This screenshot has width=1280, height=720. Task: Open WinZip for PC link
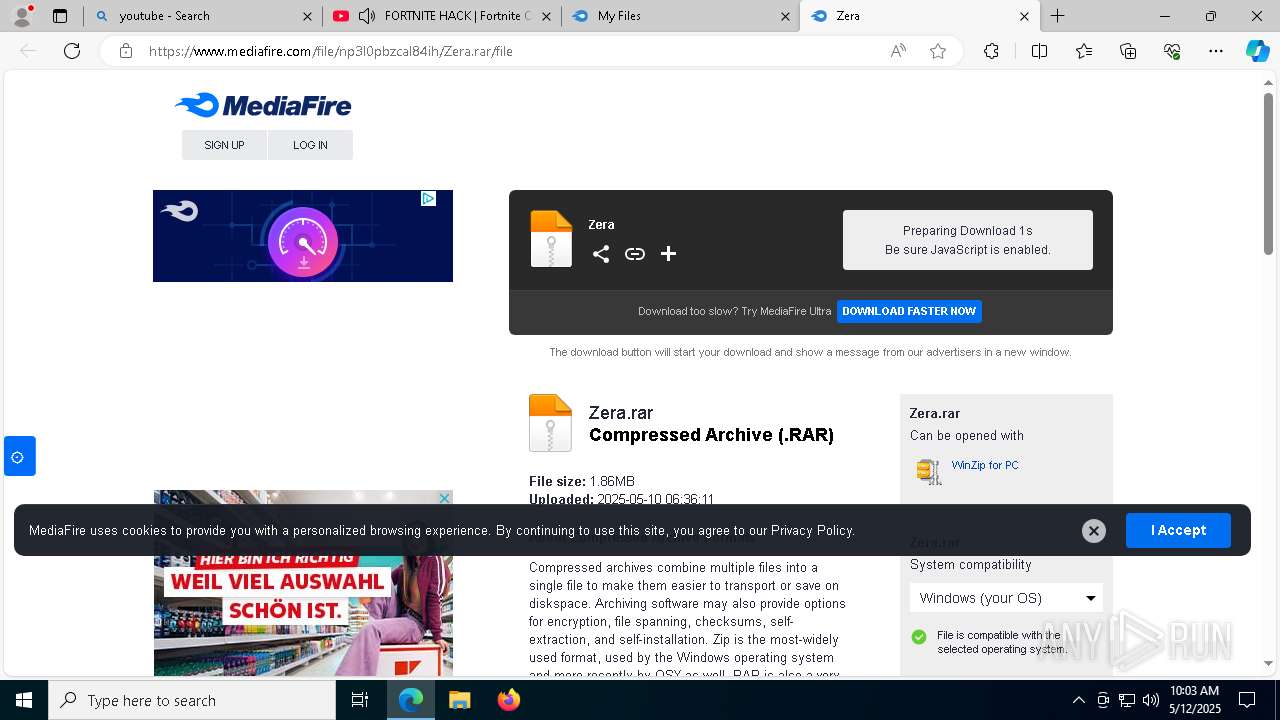point(985,465)
